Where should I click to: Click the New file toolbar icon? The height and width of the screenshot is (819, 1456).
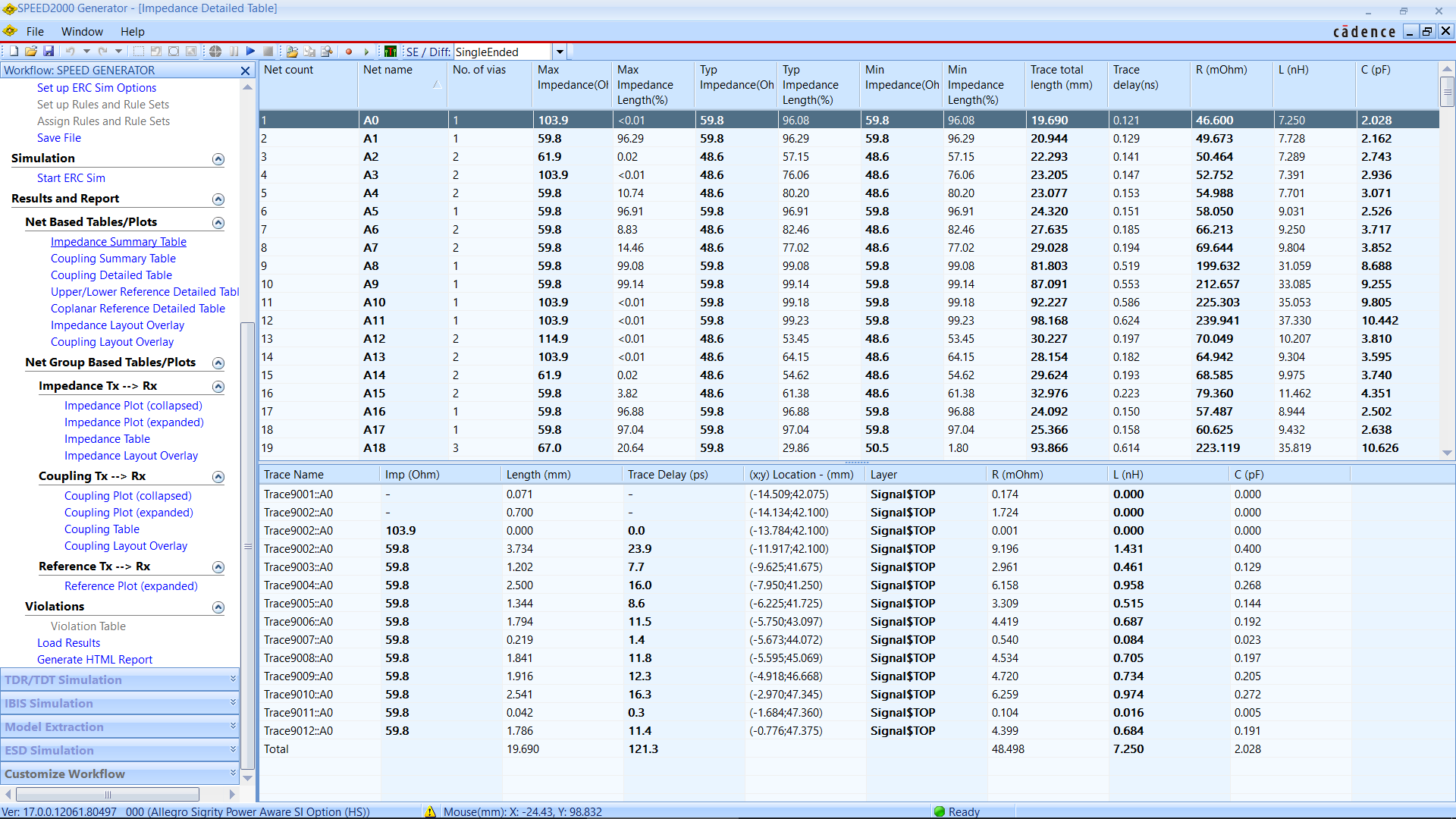tap(14, 52)
